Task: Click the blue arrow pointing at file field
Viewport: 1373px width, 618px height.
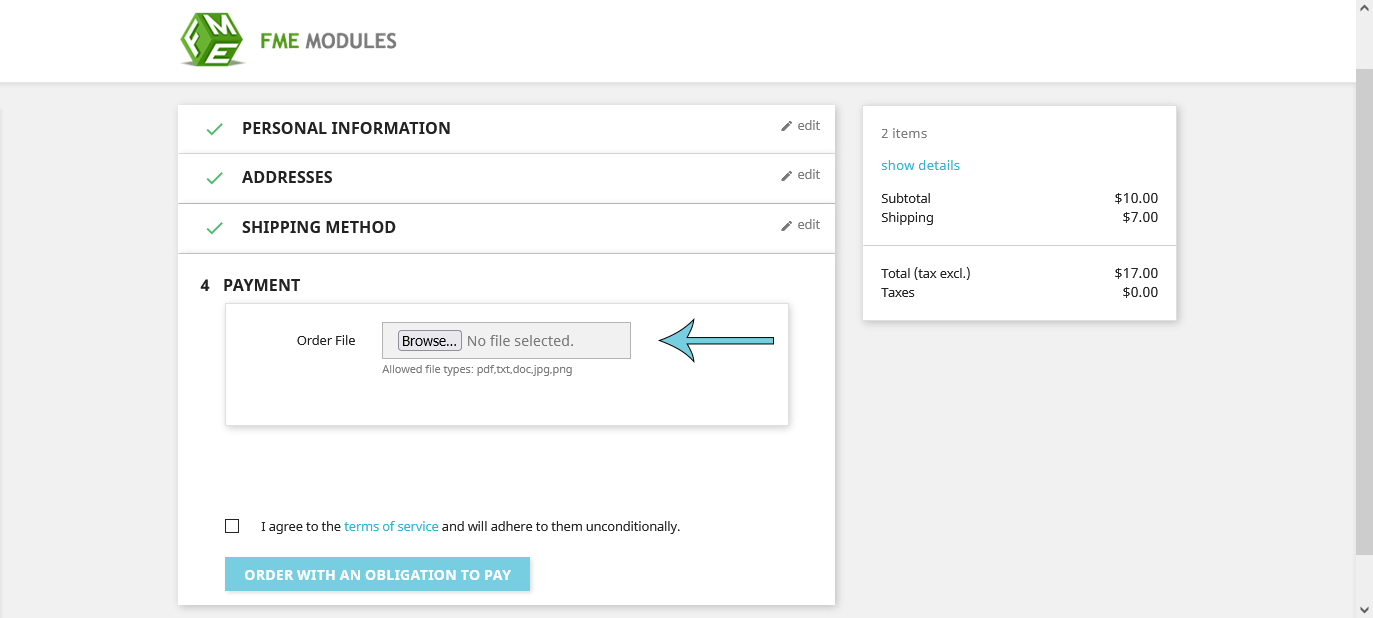Action: point(717,341)
